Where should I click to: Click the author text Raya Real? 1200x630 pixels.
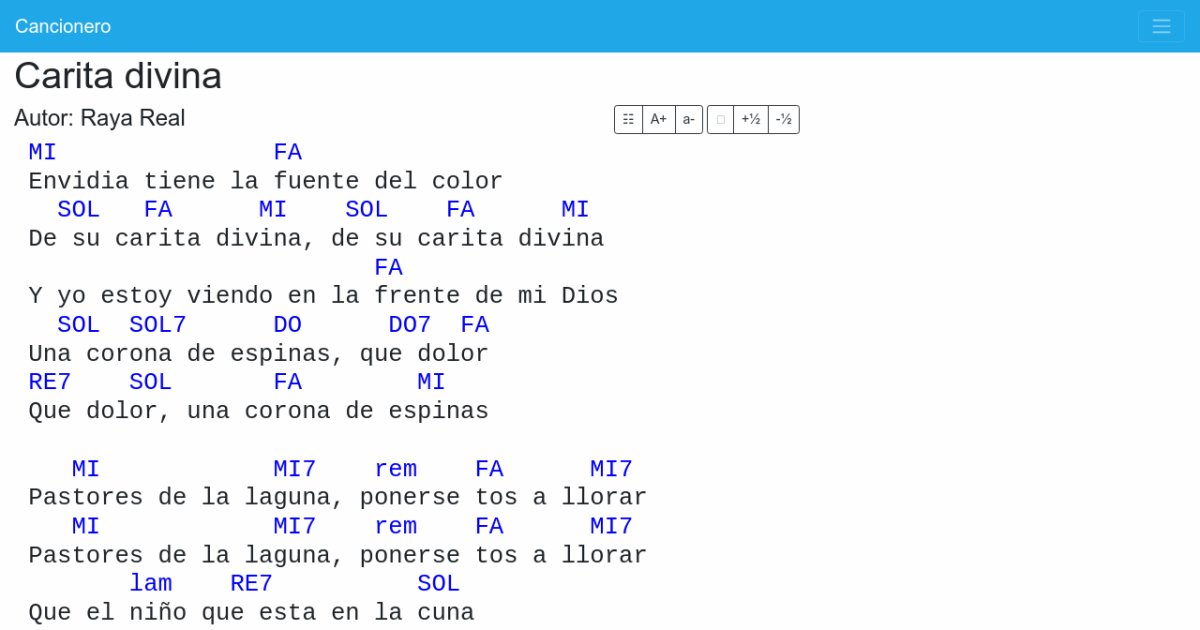100,118
